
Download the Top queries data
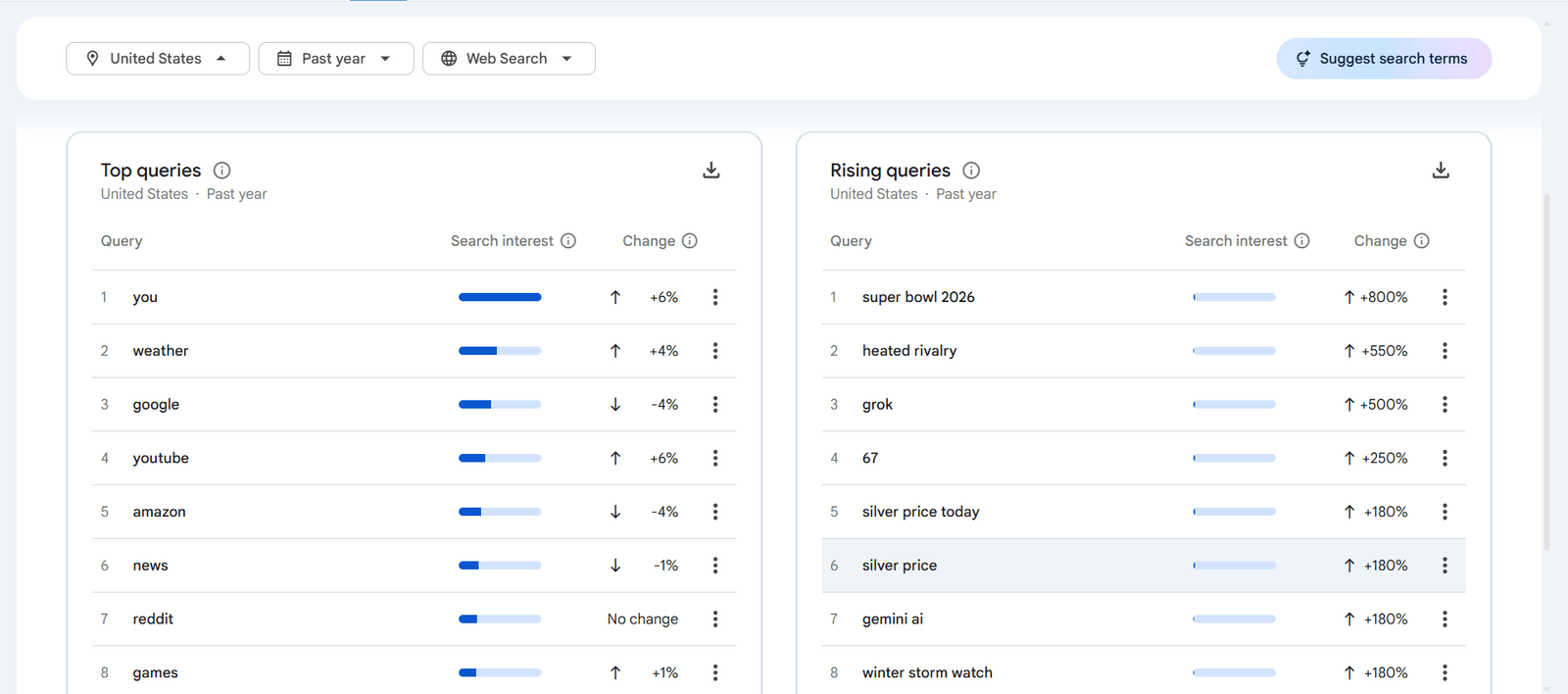(711, 171)
